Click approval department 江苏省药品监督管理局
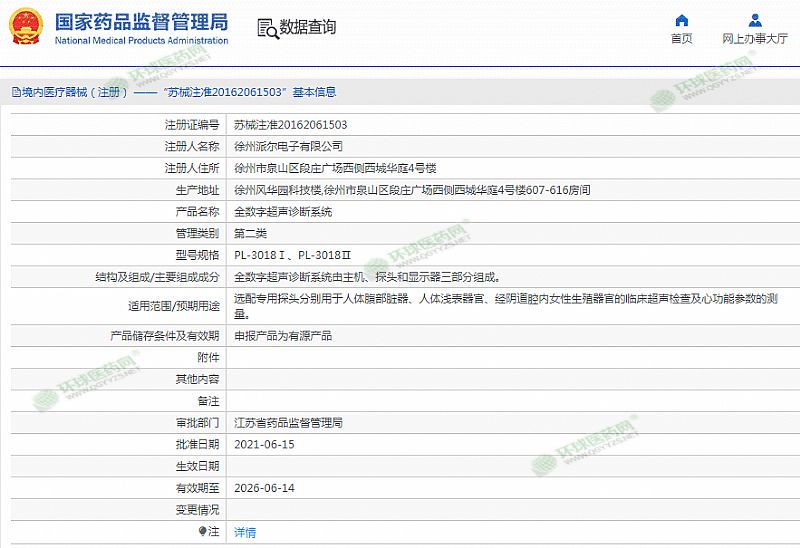The width and height of the screenshot is (800, 548). tap(288, 423)
